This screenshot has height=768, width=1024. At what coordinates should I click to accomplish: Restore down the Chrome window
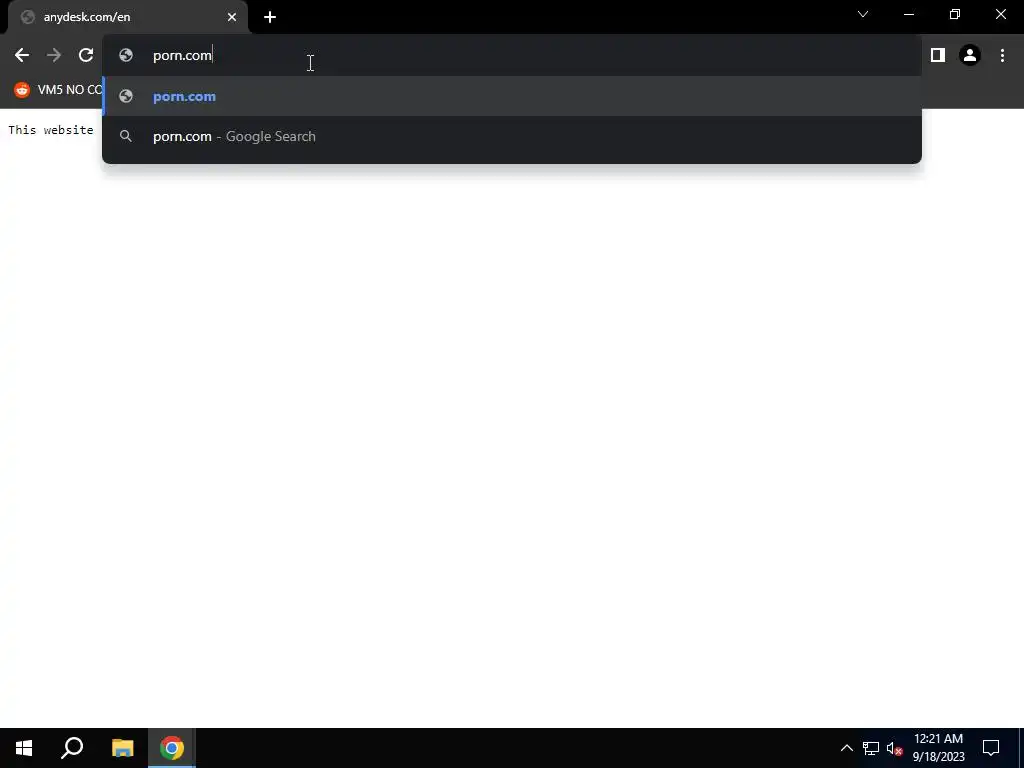(x=955, y=14)
